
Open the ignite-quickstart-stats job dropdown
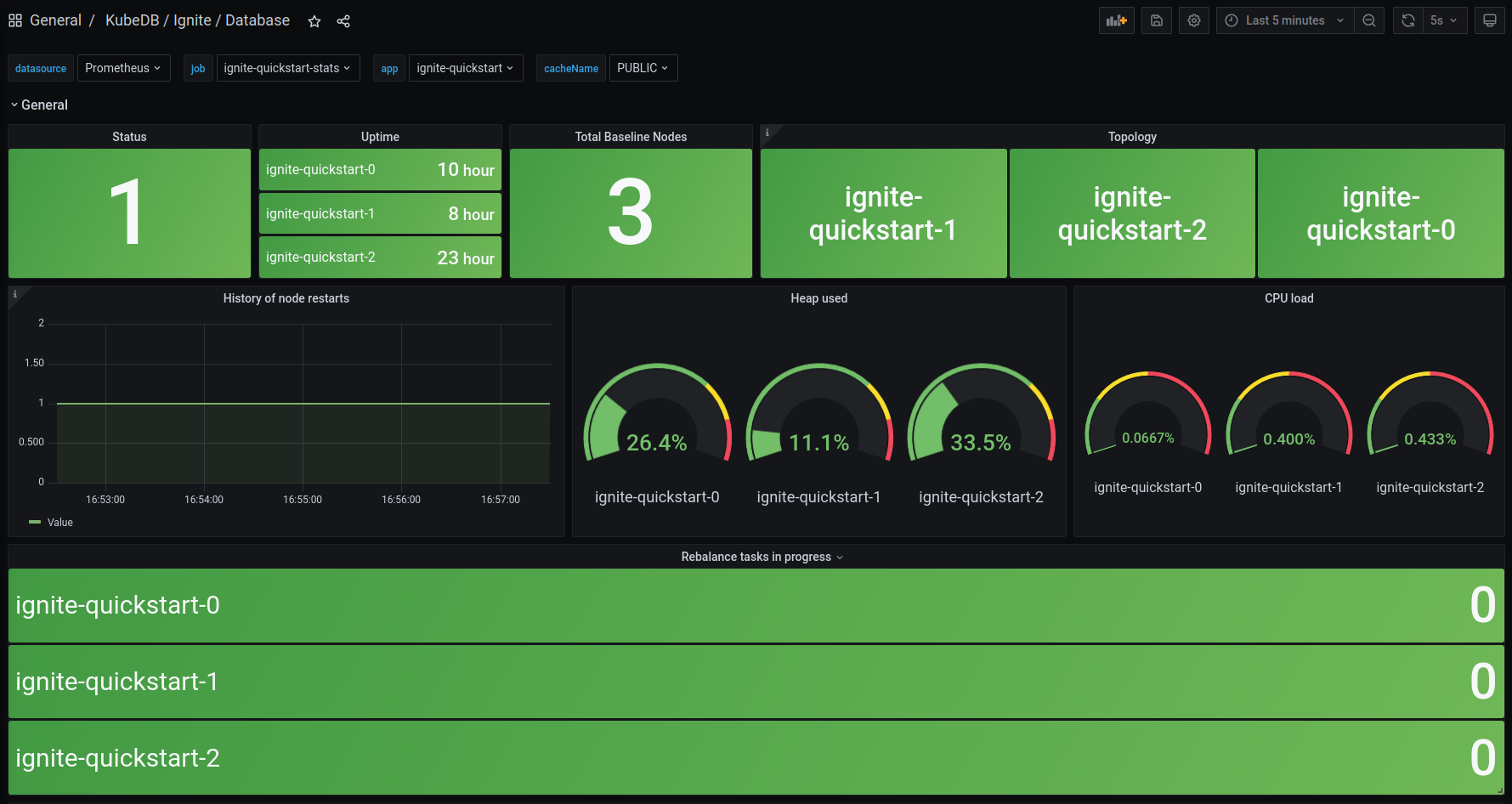click(x=288, y=68)
